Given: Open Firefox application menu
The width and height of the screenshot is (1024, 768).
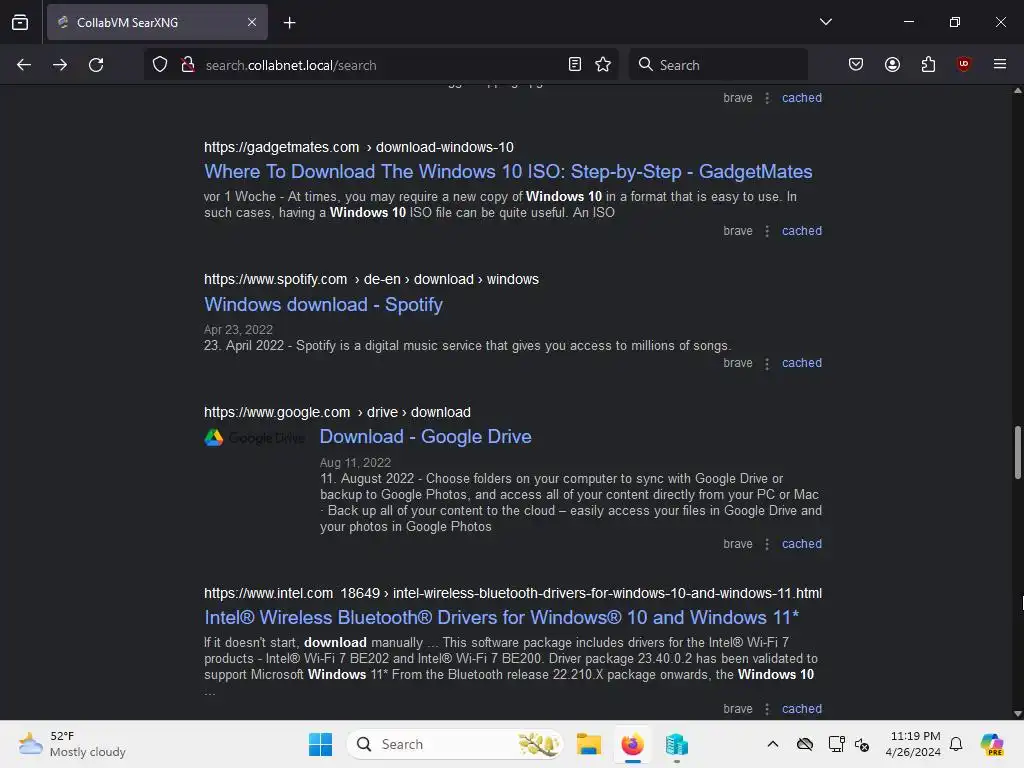Looking at the screenshot, I should (1000, 64).
